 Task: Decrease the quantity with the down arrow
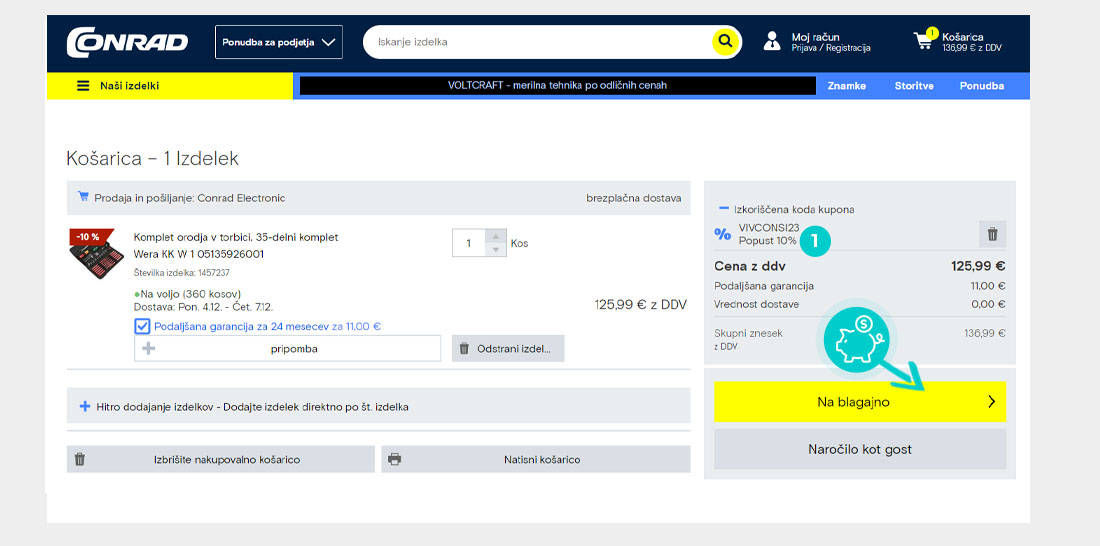[496, 249]
